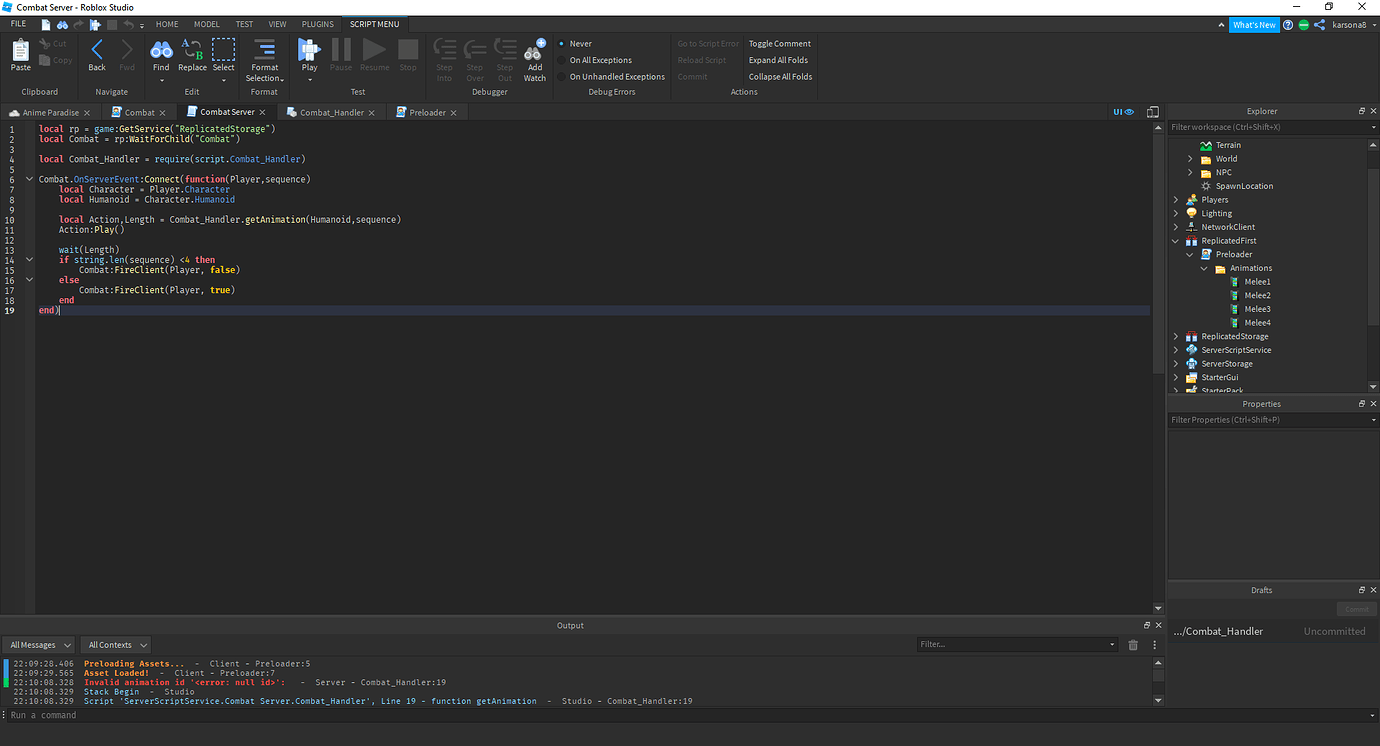Click the device emulator icon
The image size is (1380, 746).
pos(1153,112)
